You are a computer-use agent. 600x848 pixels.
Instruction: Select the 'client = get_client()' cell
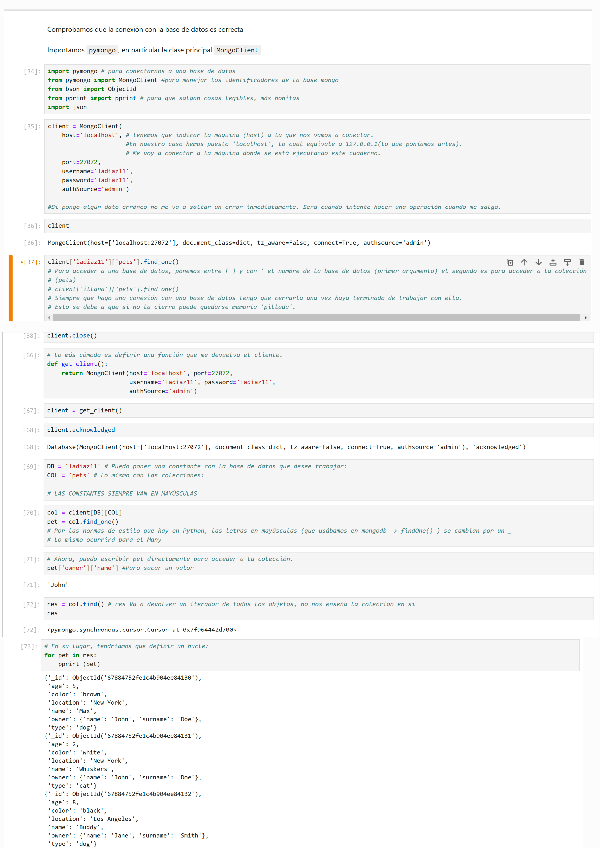300,410
